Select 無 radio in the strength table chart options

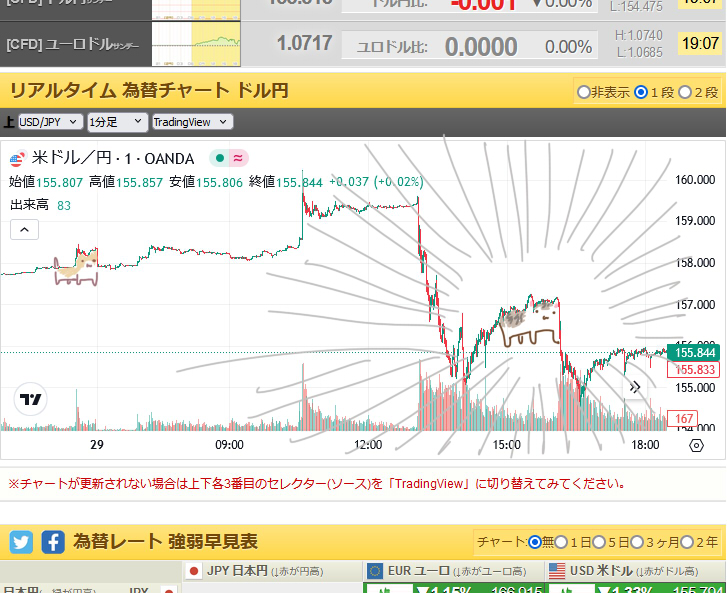pos(535,542)
